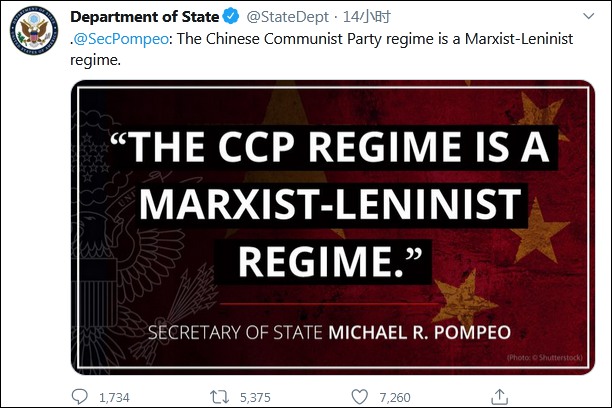Click the "MARXIST-LENINIST" headline in the image
612x408 pixels.
click(x=330, y=205)
